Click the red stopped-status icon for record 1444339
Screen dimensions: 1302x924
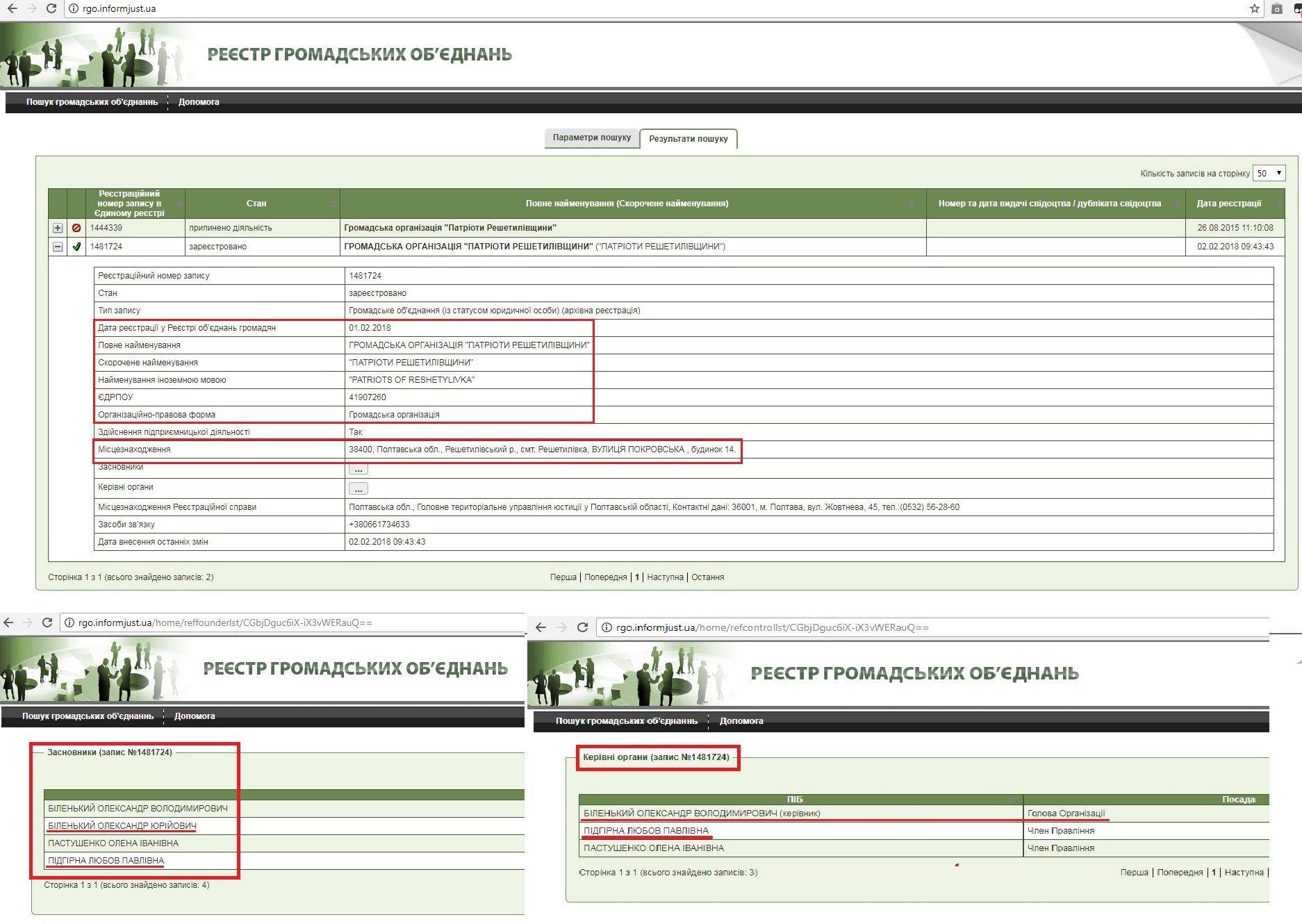point(76,228)
